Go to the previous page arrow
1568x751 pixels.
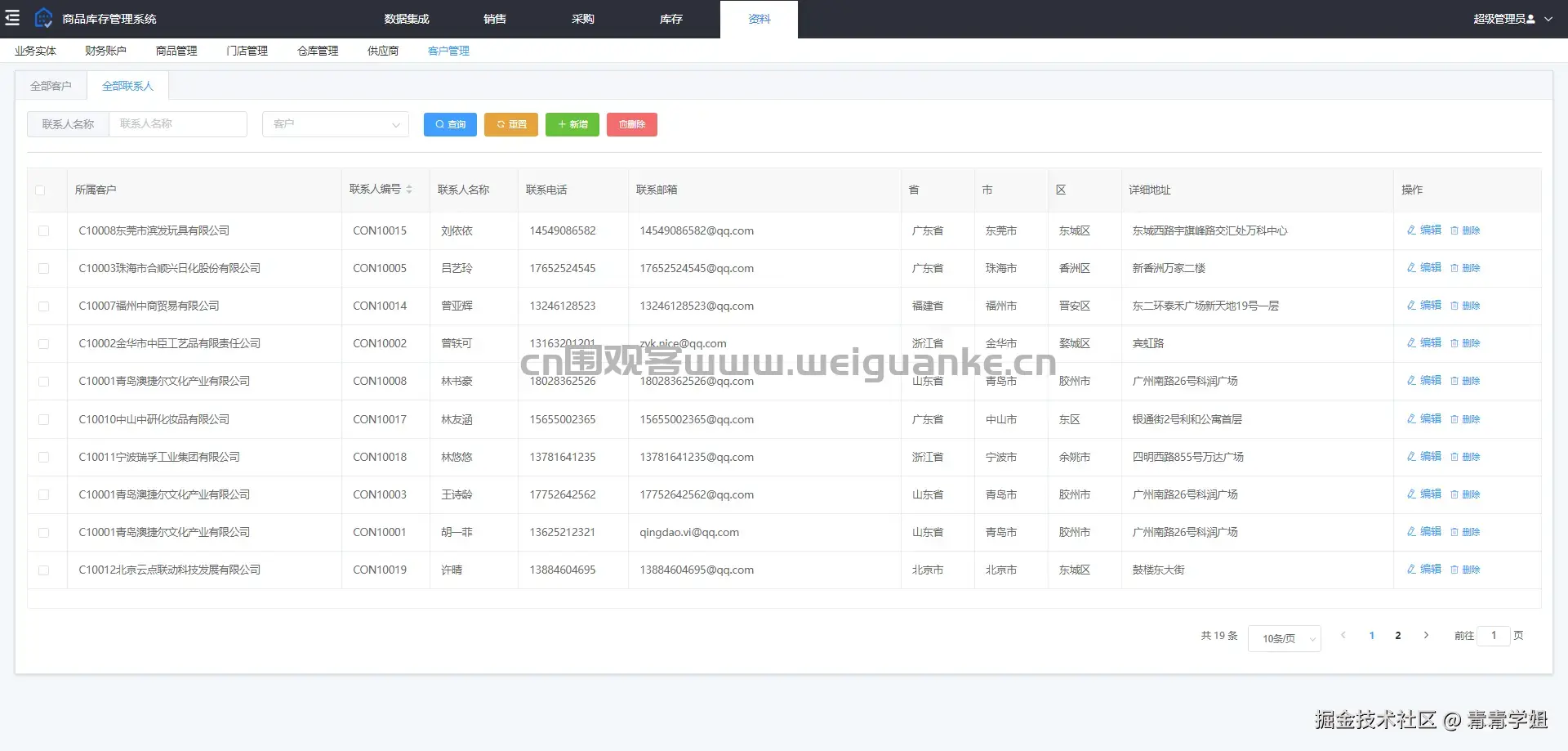coord(1343,636)
